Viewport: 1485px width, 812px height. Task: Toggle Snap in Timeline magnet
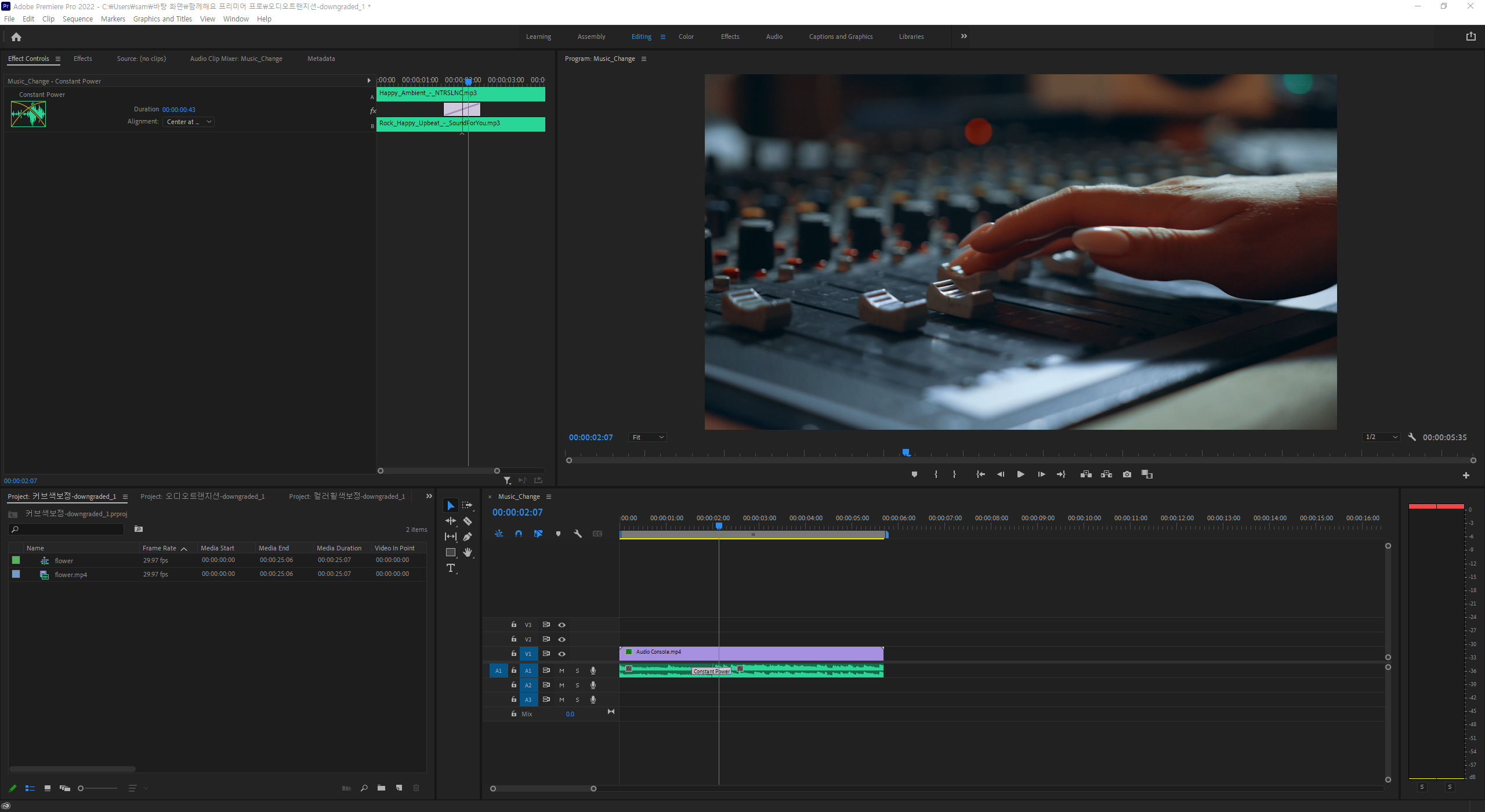click(519, 534)
